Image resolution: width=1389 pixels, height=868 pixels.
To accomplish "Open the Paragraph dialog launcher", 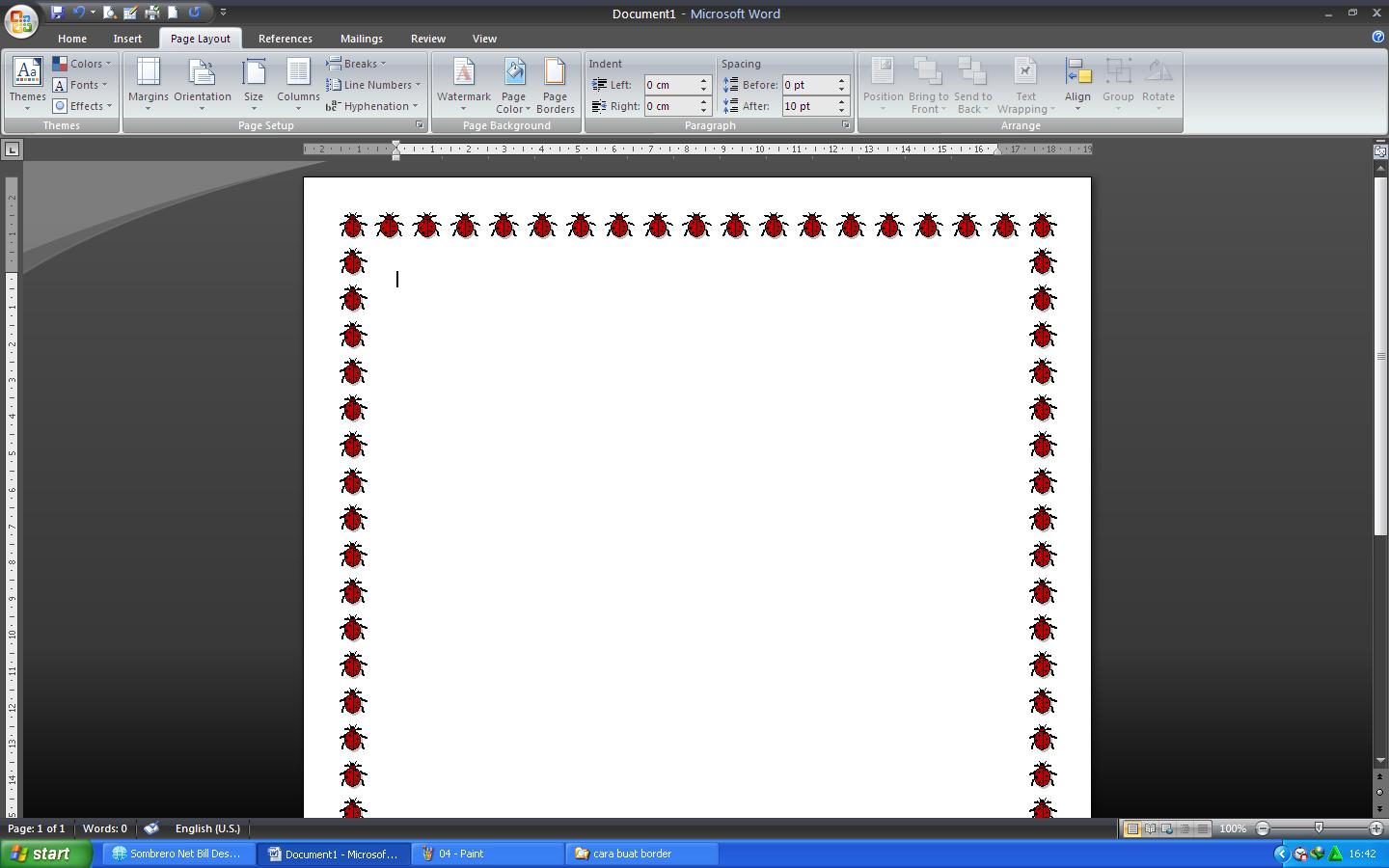I will 845,124.
